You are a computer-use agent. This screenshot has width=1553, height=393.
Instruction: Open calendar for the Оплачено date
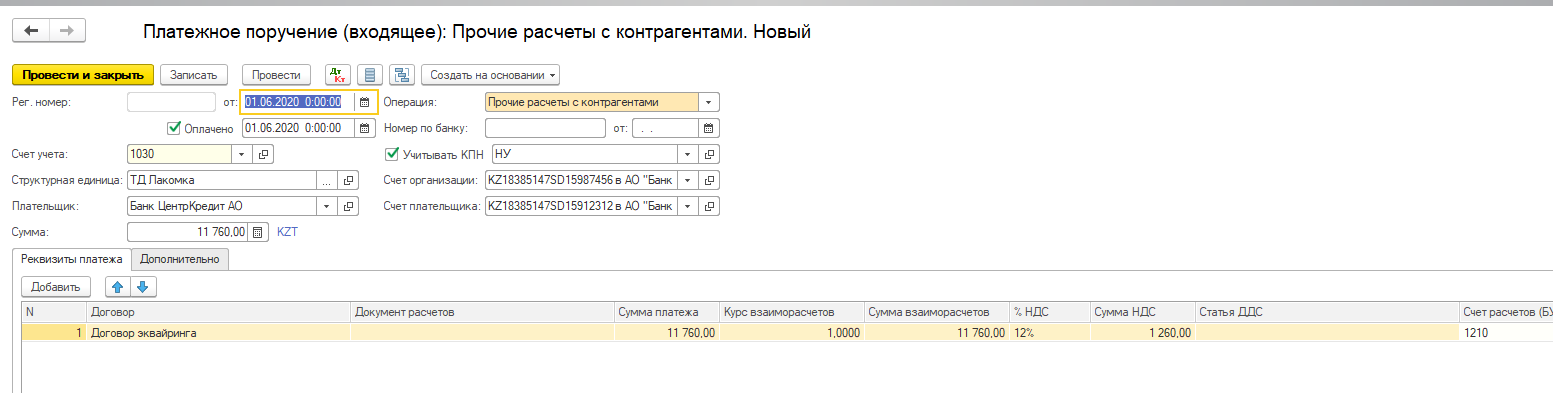point(364,128)
